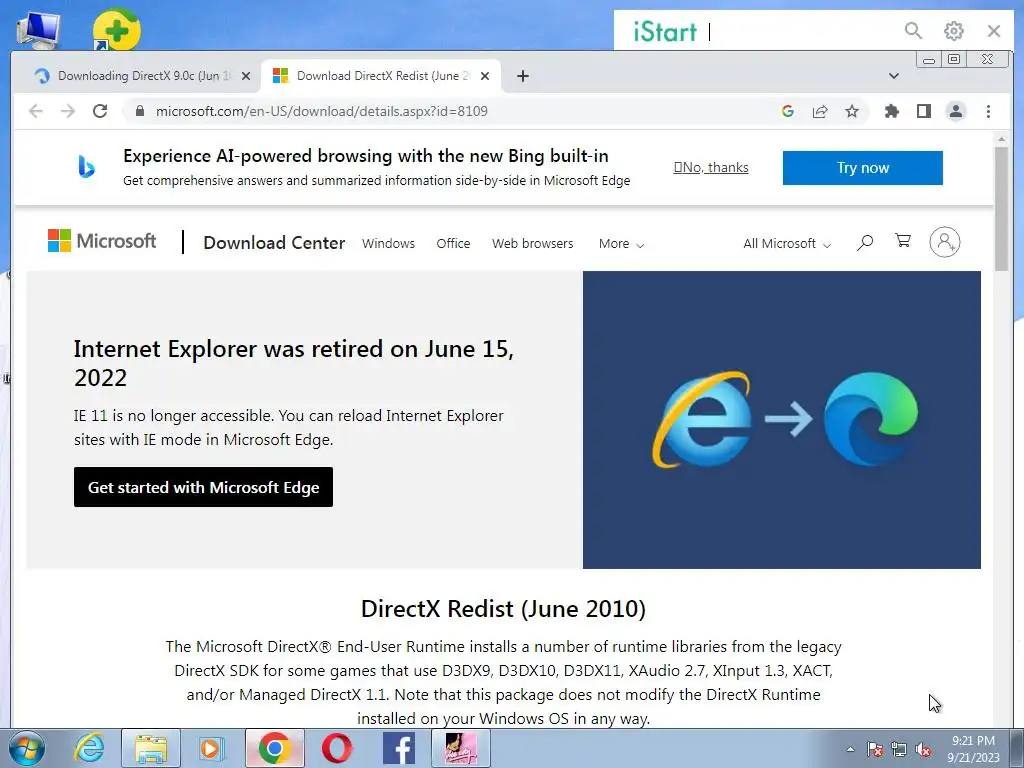Open the Windows Start button
This screenshot has width=1024, height=768.
[27, 748]
